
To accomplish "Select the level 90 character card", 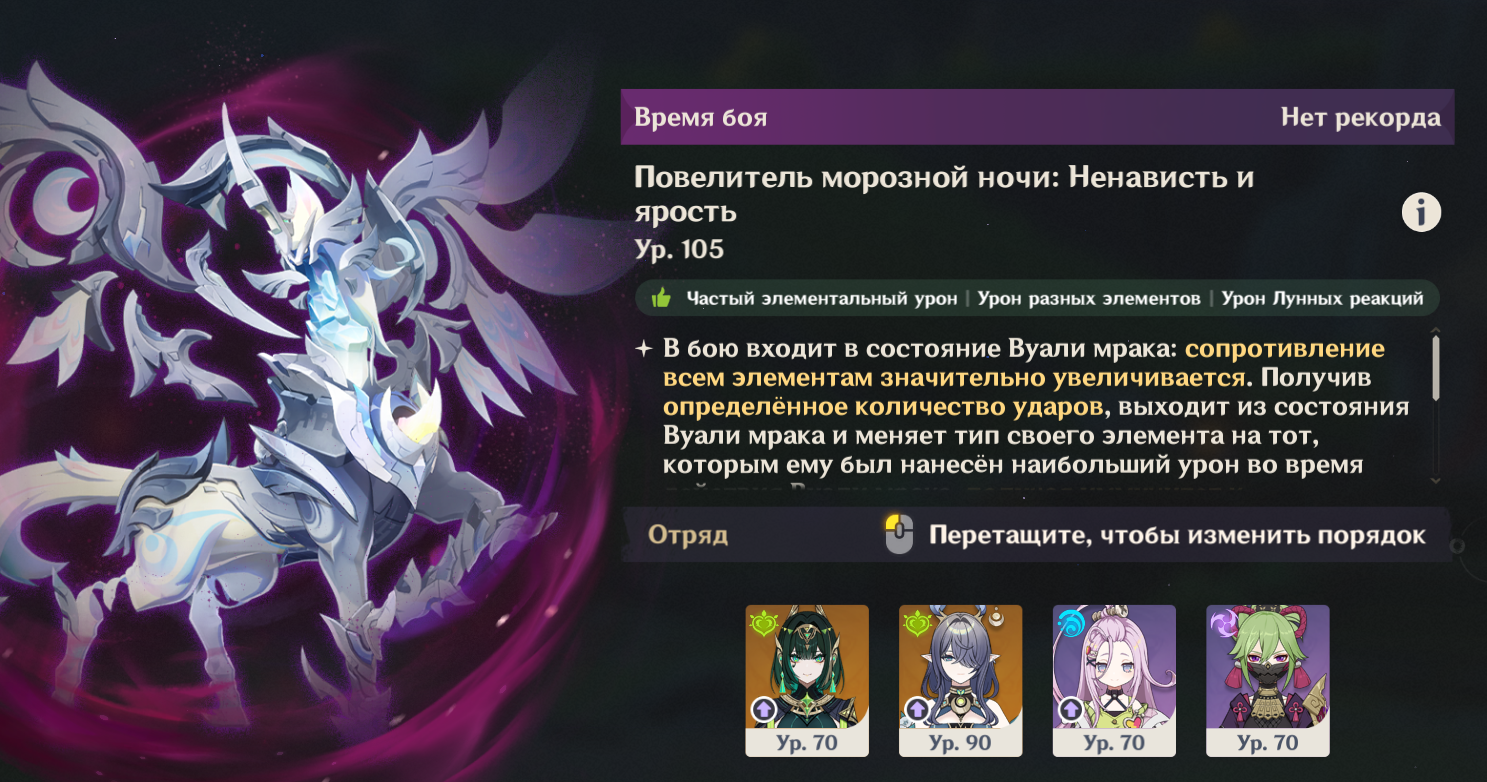I will point(961,680).
